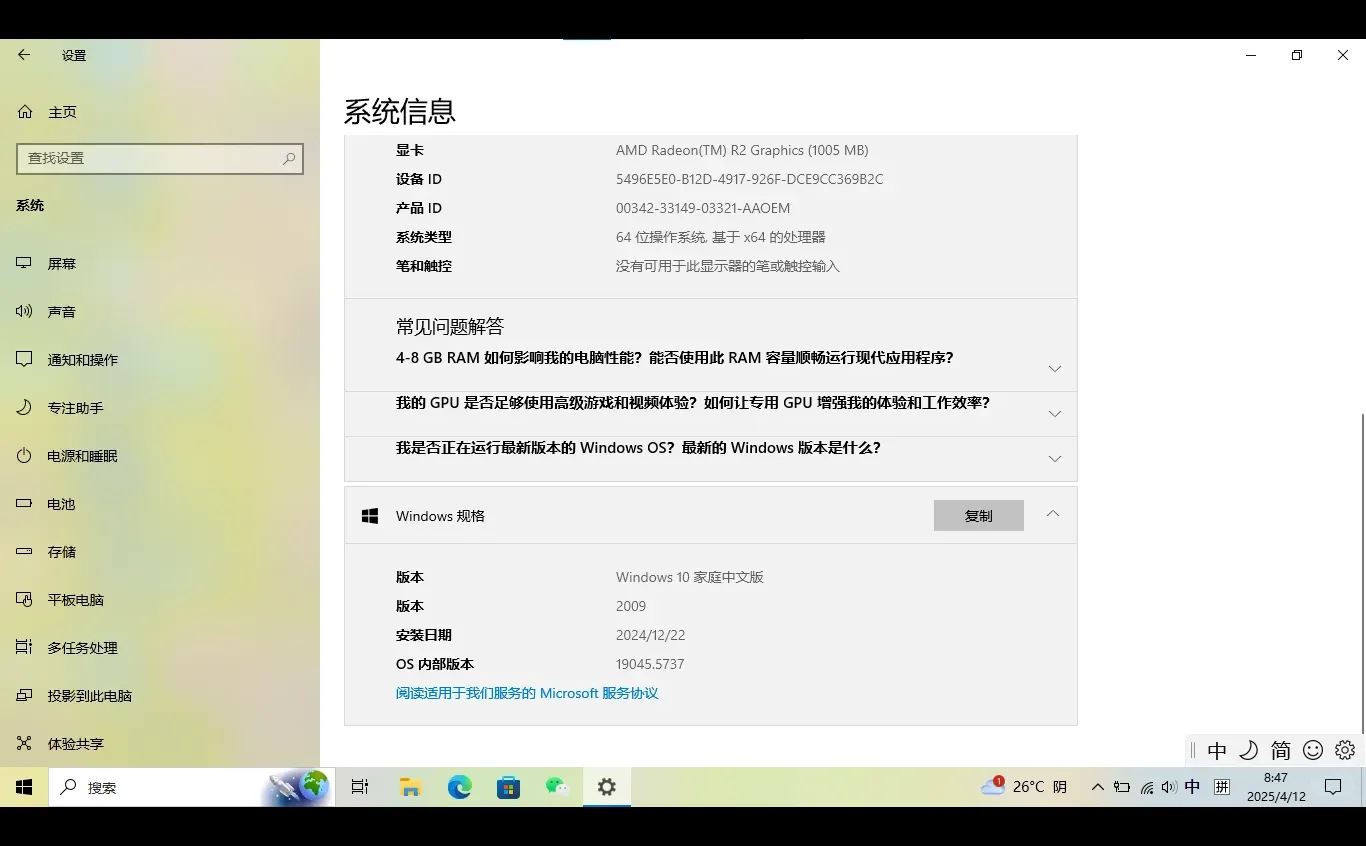Open WeChat from the taskbar
This screenshot has height=846, width=1366.
pyautogui.click(x=557, y=787)
